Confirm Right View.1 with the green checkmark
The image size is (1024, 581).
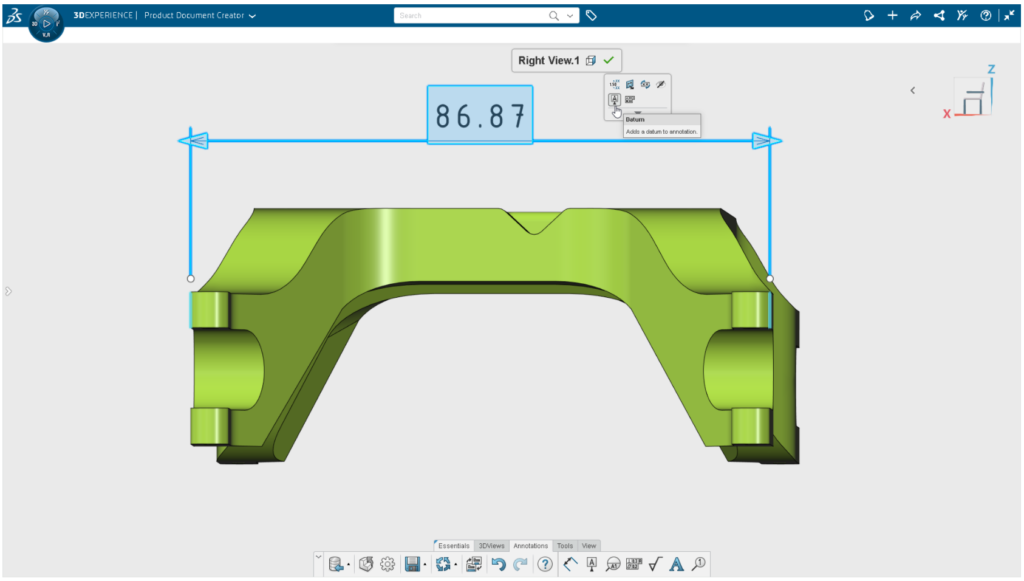click(609, 60)
